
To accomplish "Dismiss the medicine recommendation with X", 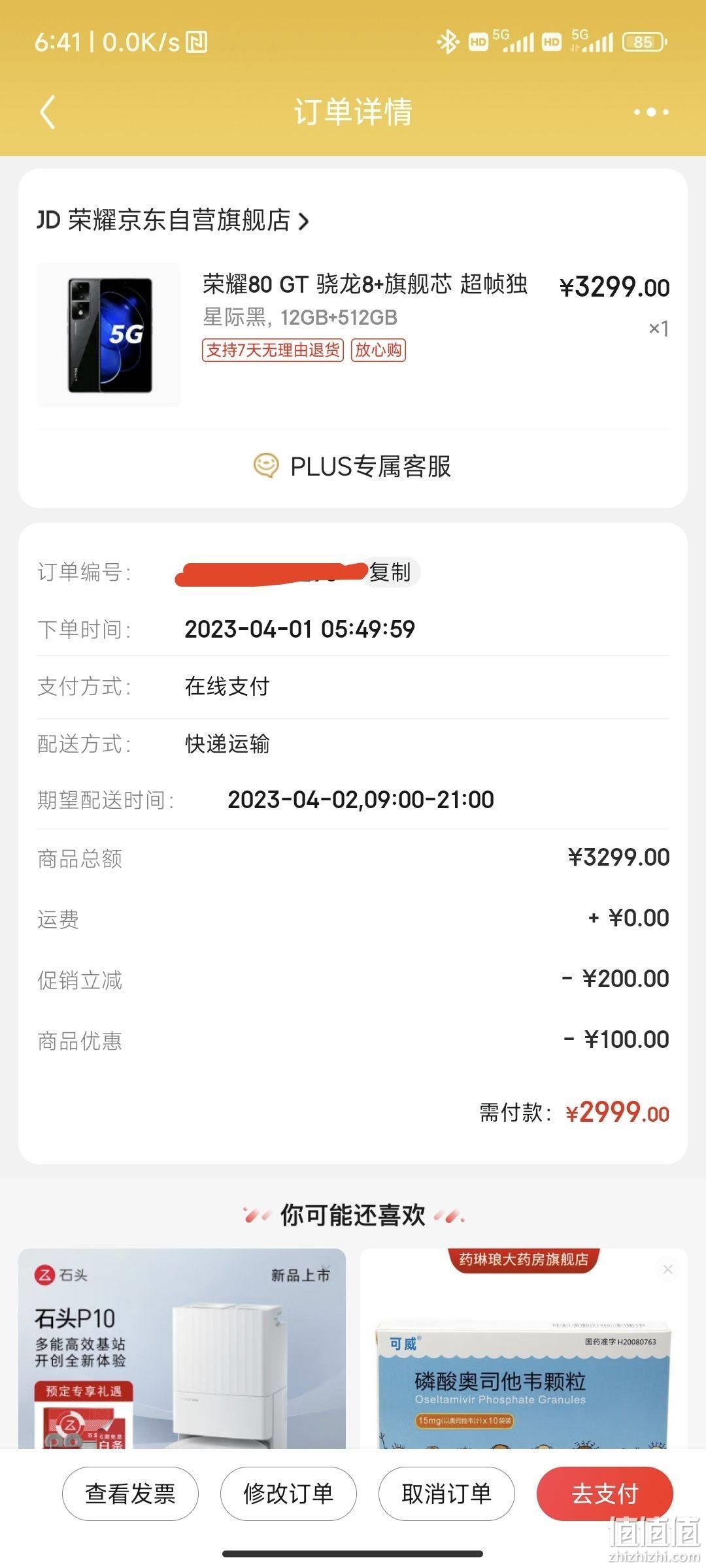I will pyautogui.click(x=667, y=1269).
